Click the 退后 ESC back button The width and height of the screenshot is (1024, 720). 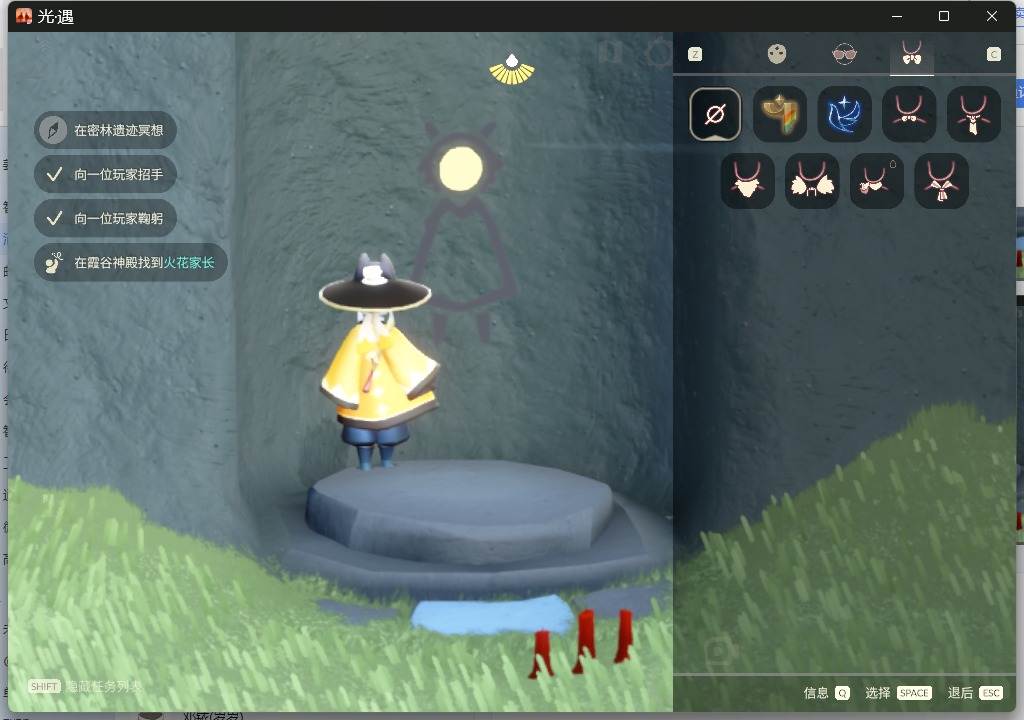pos(975,693)
